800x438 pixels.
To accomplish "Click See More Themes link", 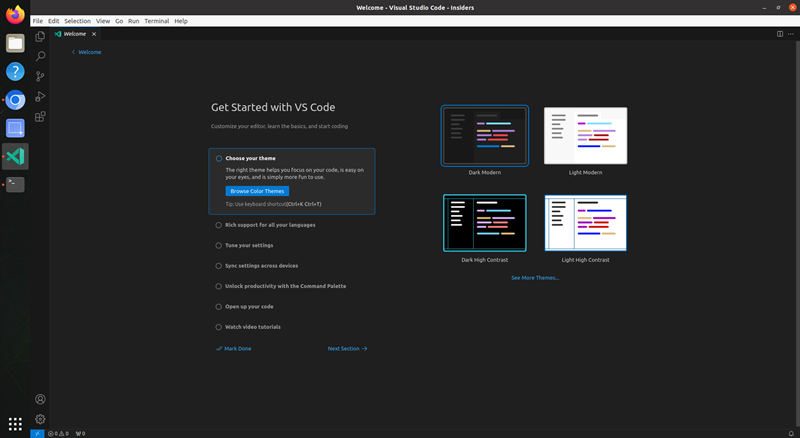I will tap(535, 278).
